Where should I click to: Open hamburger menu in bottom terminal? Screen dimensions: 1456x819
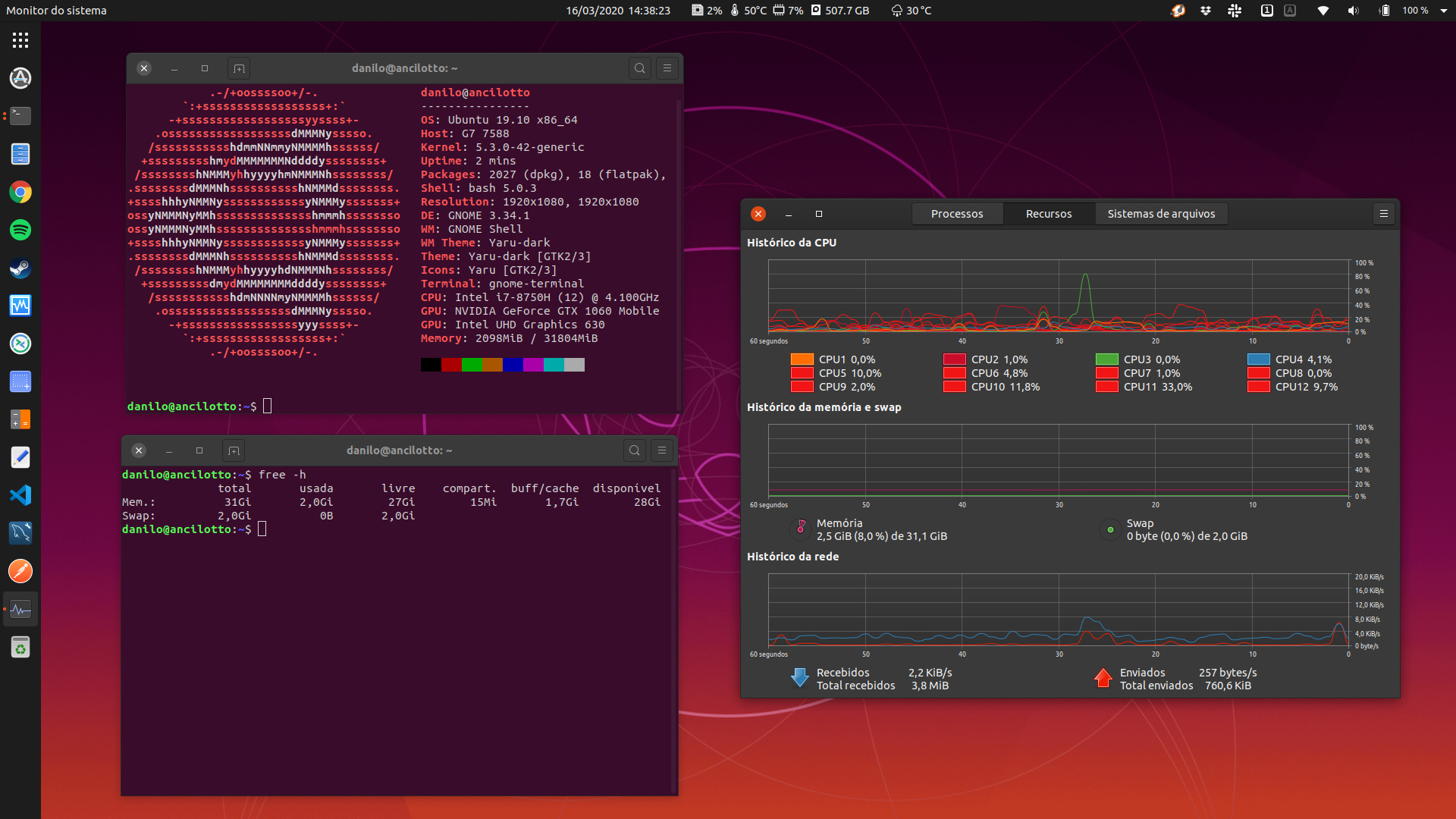[662, 450]
